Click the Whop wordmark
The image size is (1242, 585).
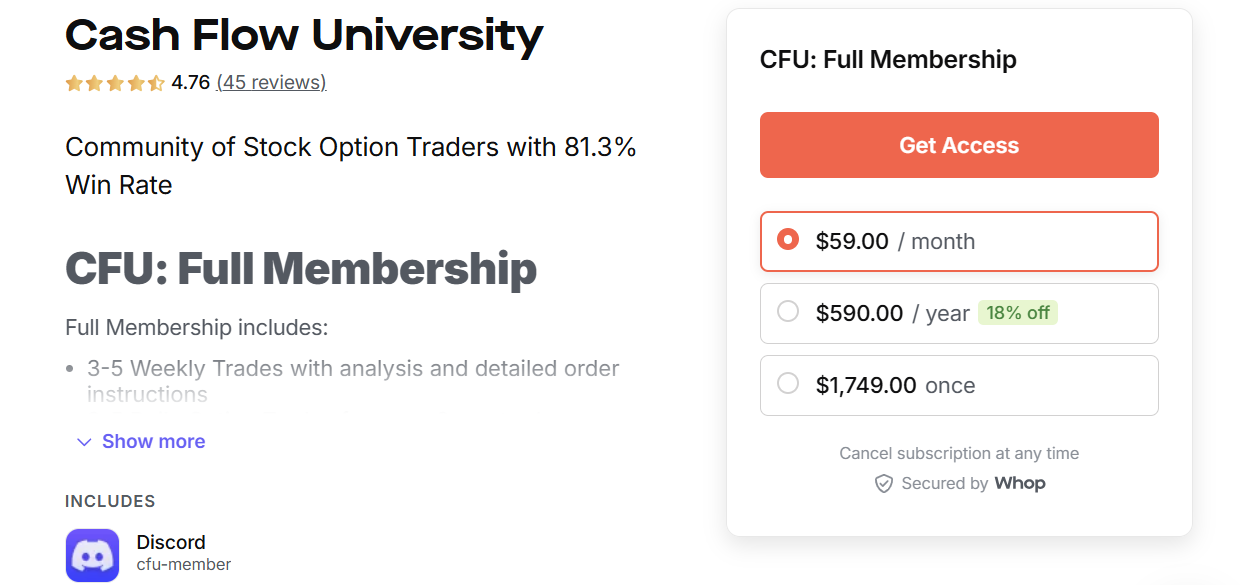1020,483
